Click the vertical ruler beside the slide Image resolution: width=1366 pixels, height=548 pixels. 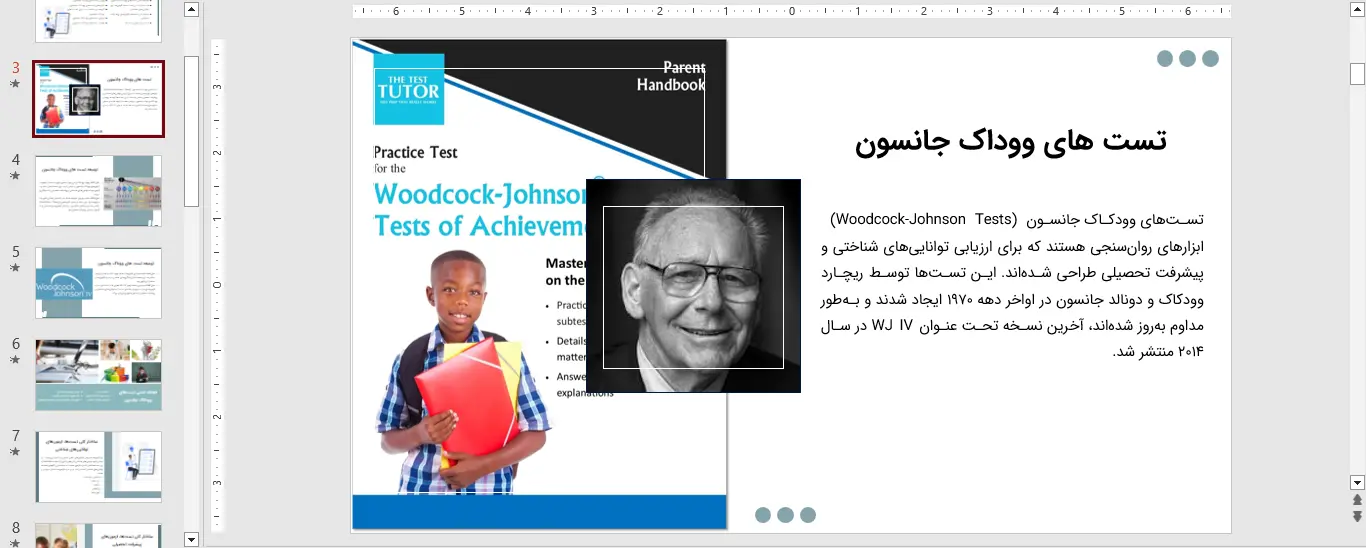[x=217, y=284]
